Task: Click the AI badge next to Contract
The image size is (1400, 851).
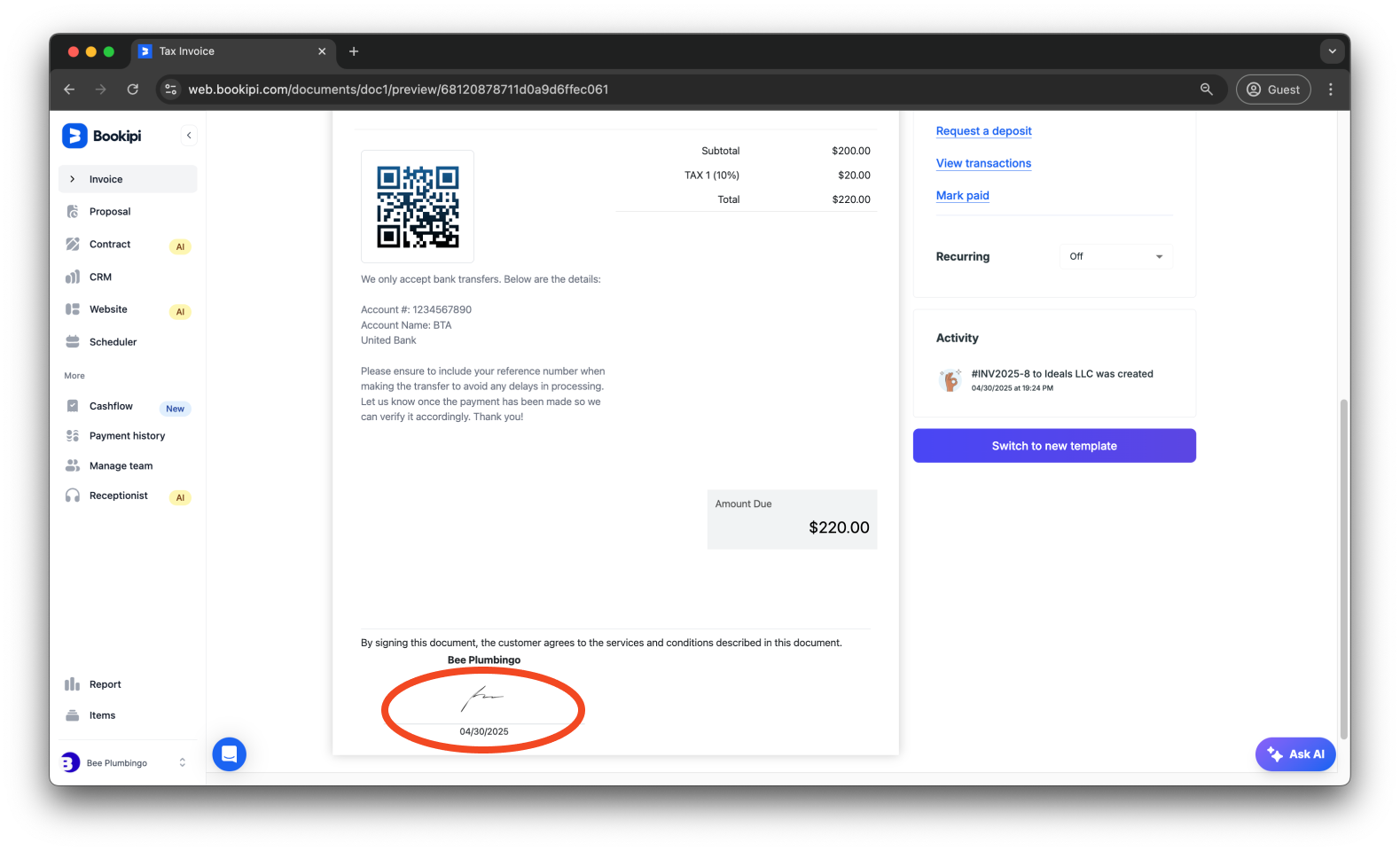Action: tap(180, 247)
